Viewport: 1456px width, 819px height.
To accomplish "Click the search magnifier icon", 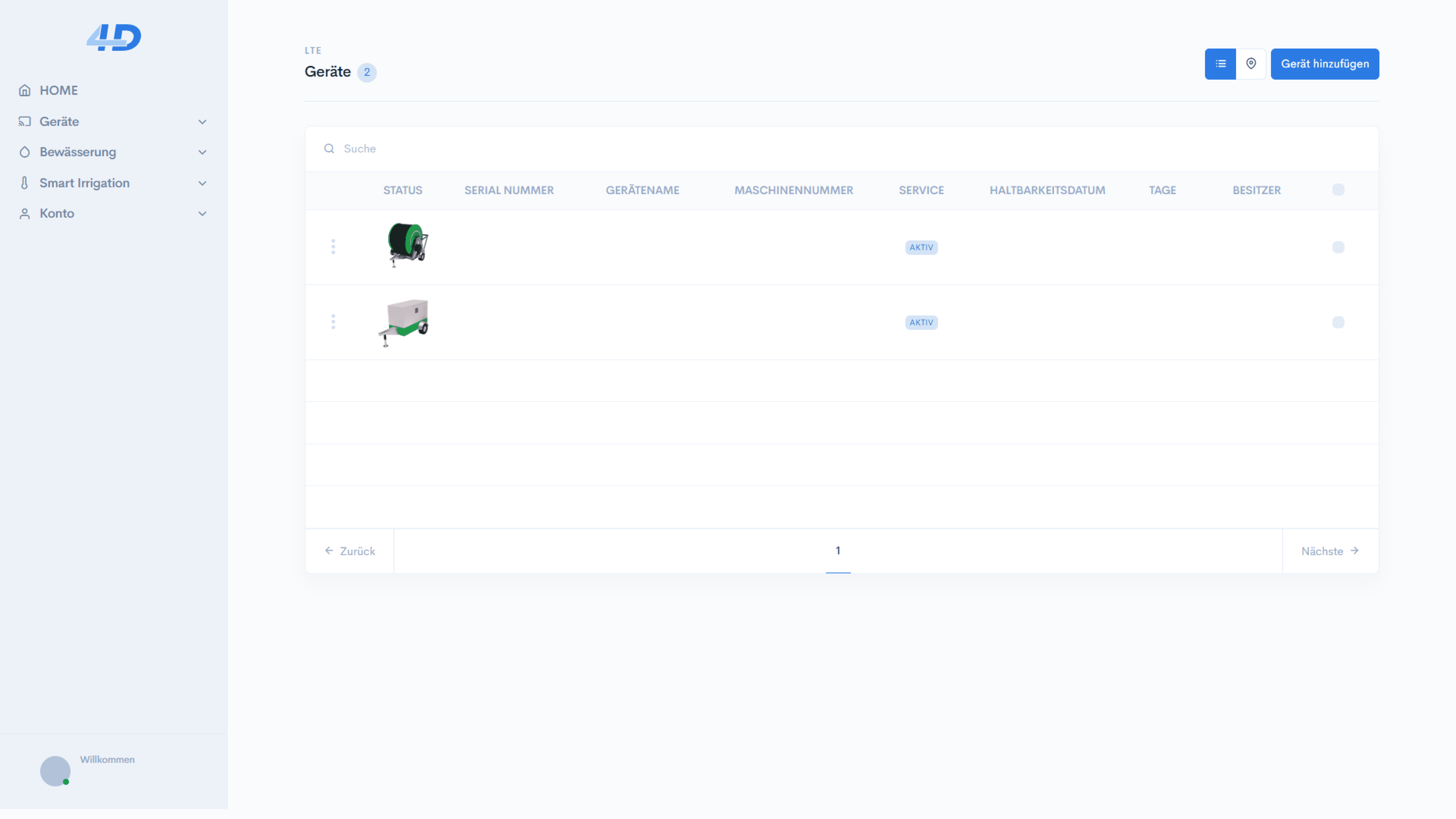I will pos(329,149).
